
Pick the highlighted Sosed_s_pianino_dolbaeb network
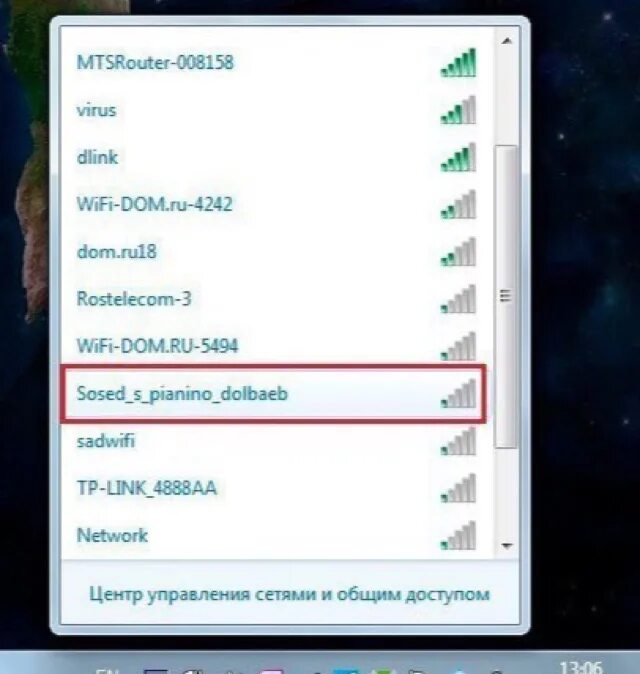pyautogui.click(x=273, y=394)
